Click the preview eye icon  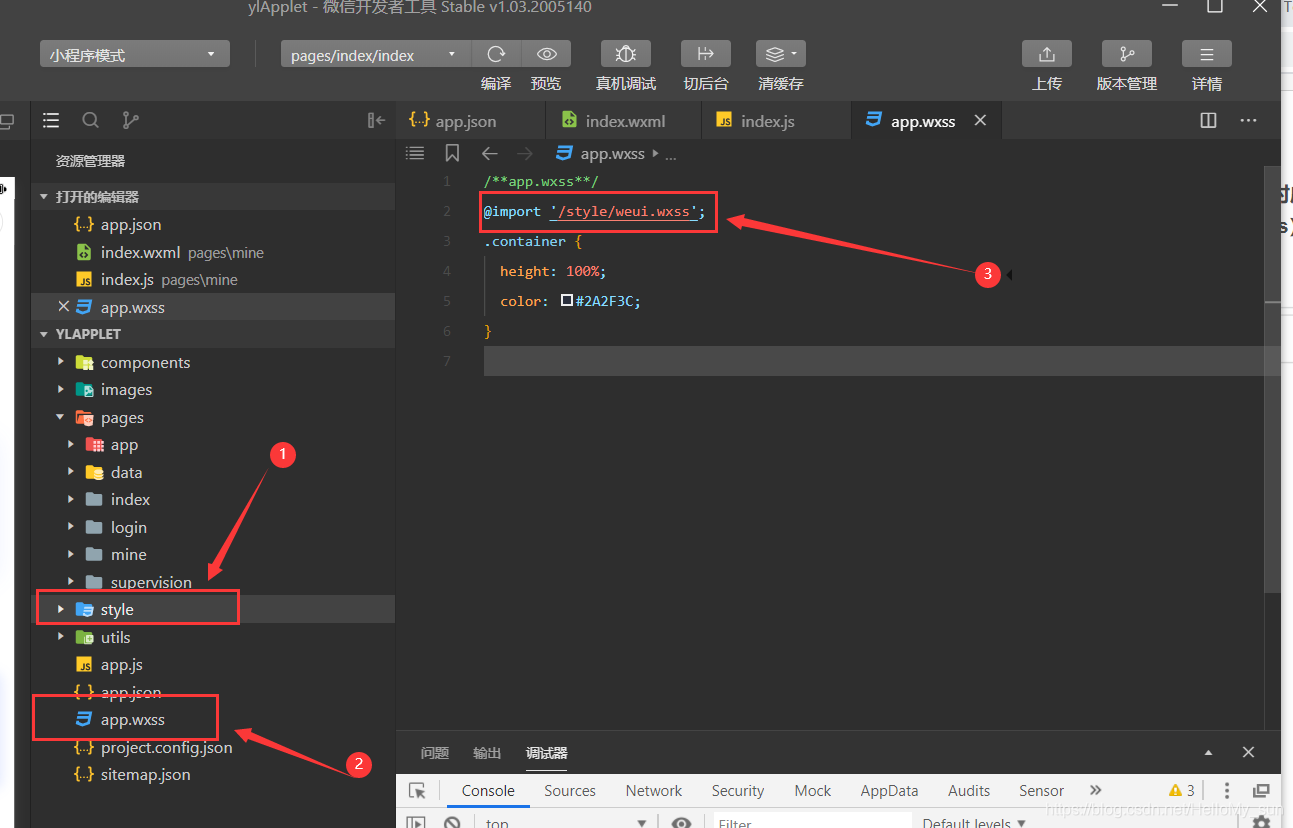point(546,54)
